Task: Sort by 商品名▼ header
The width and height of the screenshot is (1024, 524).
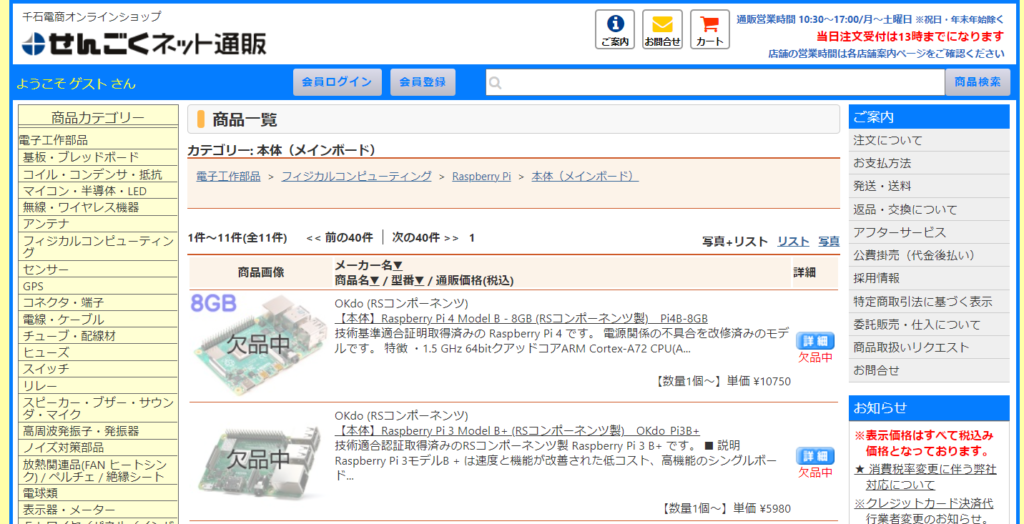Action: [x=357, y=280]
